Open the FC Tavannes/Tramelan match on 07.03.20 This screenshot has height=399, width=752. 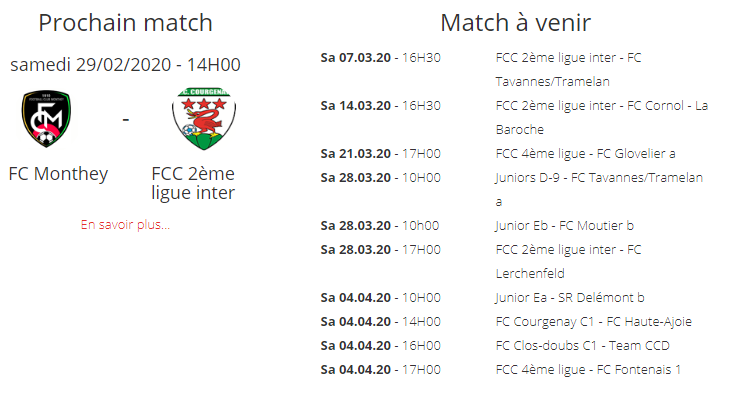568,70
